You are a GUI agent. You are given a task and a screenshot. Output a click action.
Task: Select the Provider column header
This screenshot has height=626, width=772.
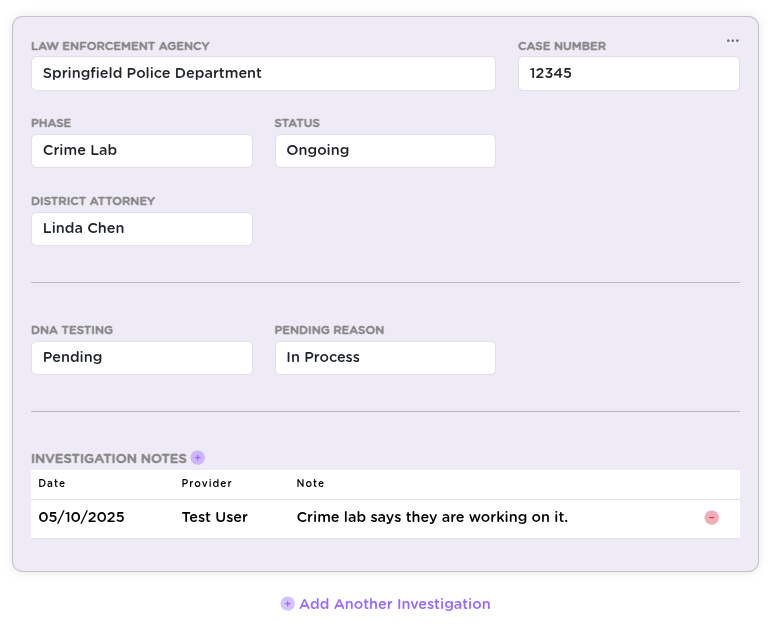point(206,483)
